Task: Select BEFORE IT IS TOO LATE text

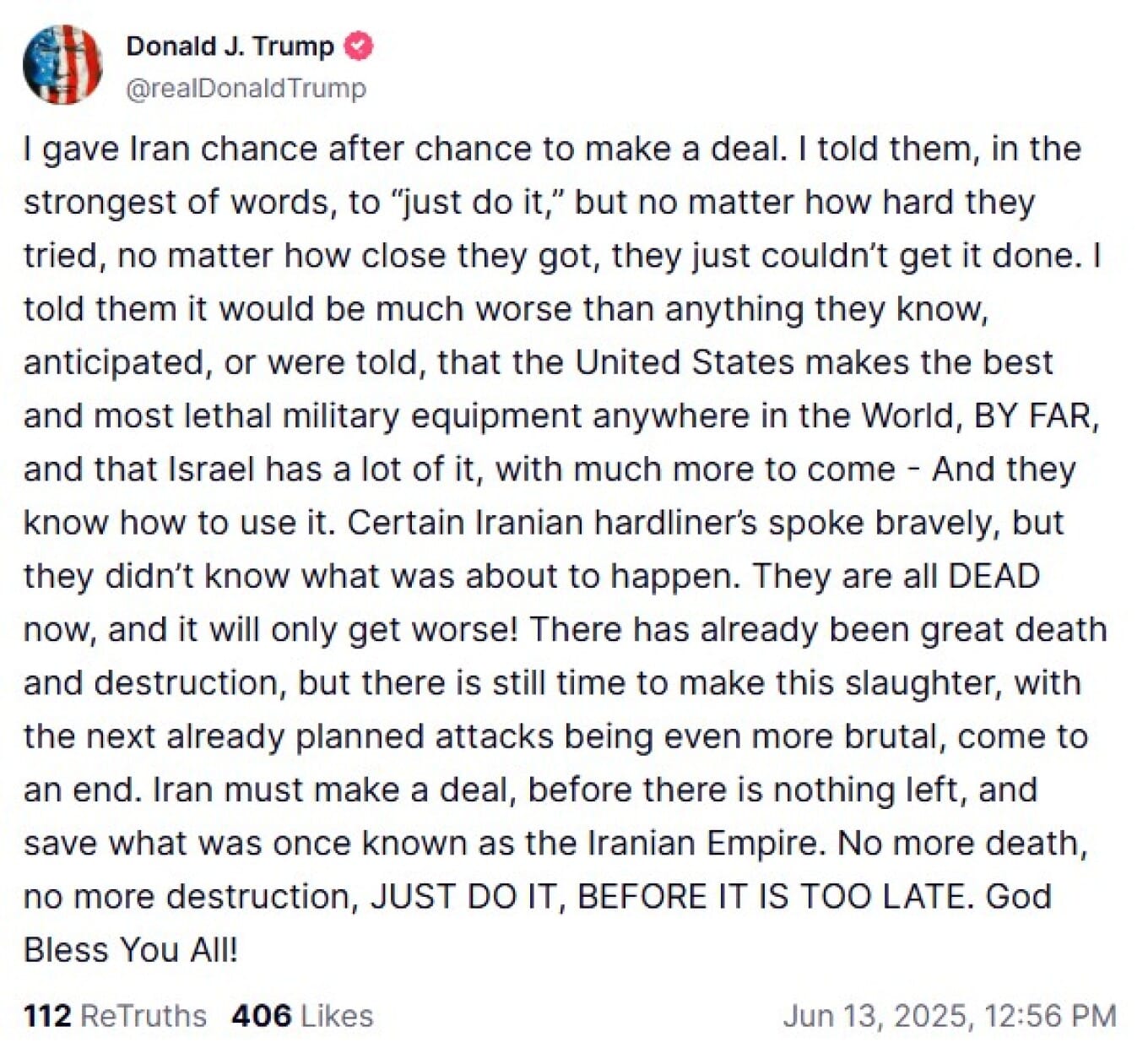Action: click(771, 896)
